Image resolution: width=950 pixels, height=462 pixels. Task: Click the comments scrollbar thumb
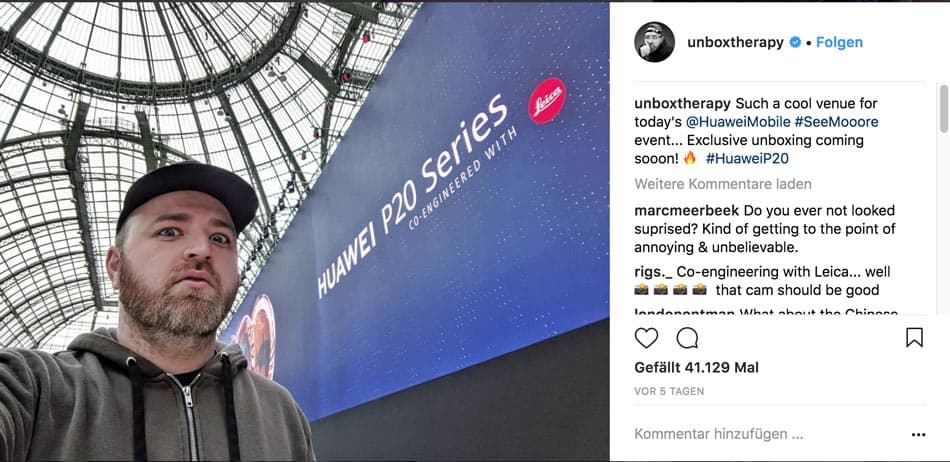943,109
